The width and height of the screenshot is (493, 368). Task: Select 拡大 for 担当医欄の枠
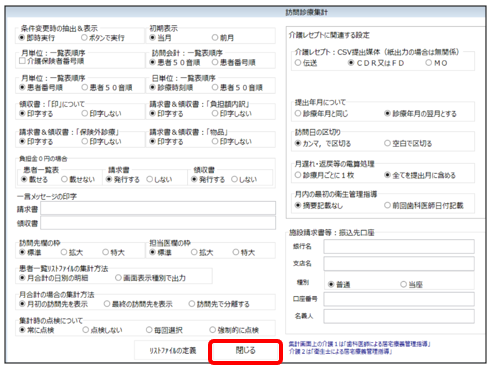(194, 252)
